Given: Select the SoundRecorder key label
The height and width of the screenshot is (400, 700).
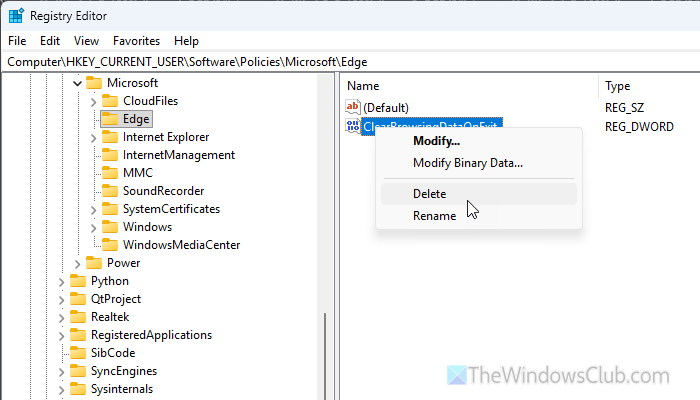Looking at the screenshot, I should pos(163,191).
